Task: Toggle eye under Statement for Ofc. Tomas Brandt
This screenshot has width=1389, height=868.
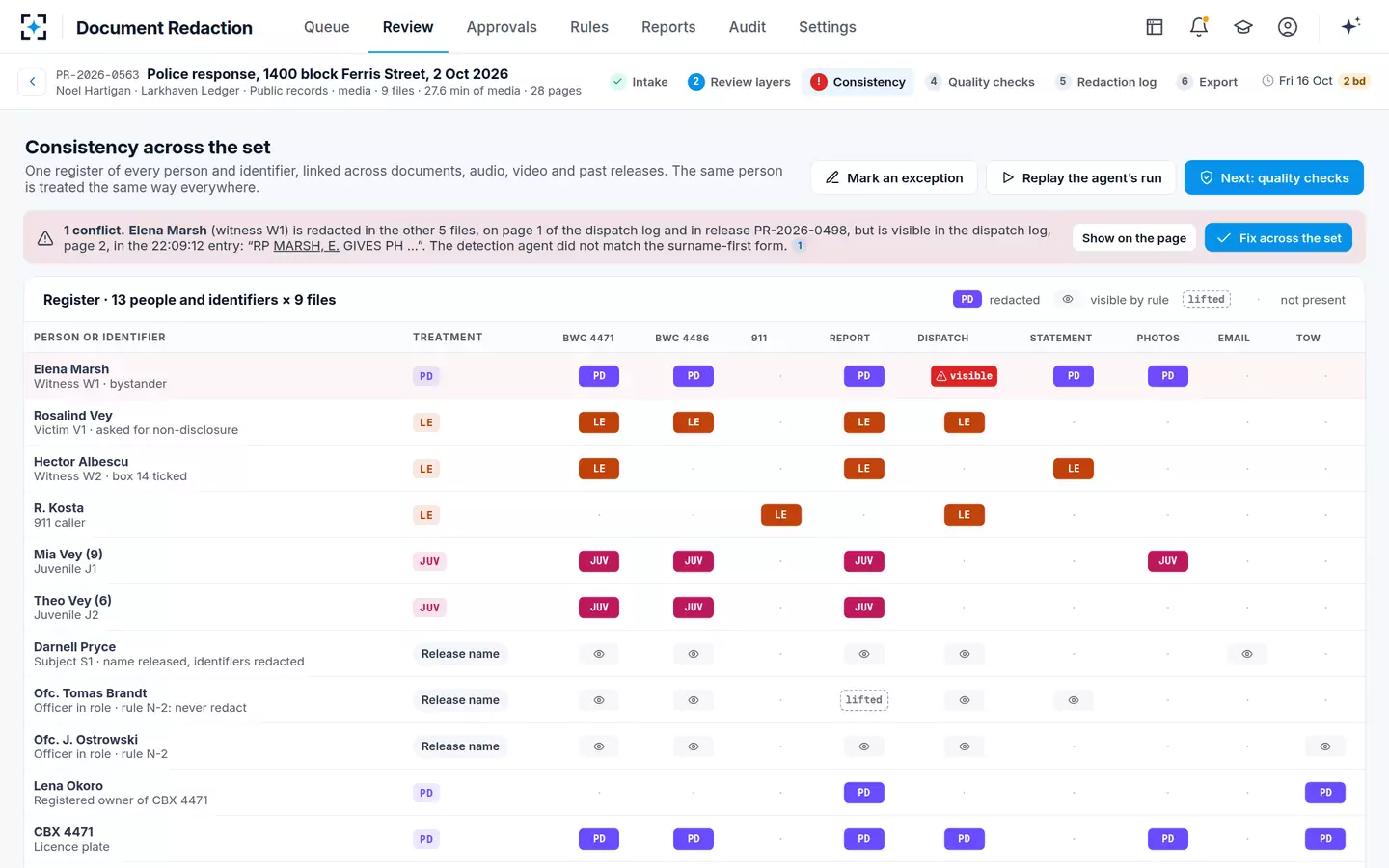Action: tap(1074, 700)
